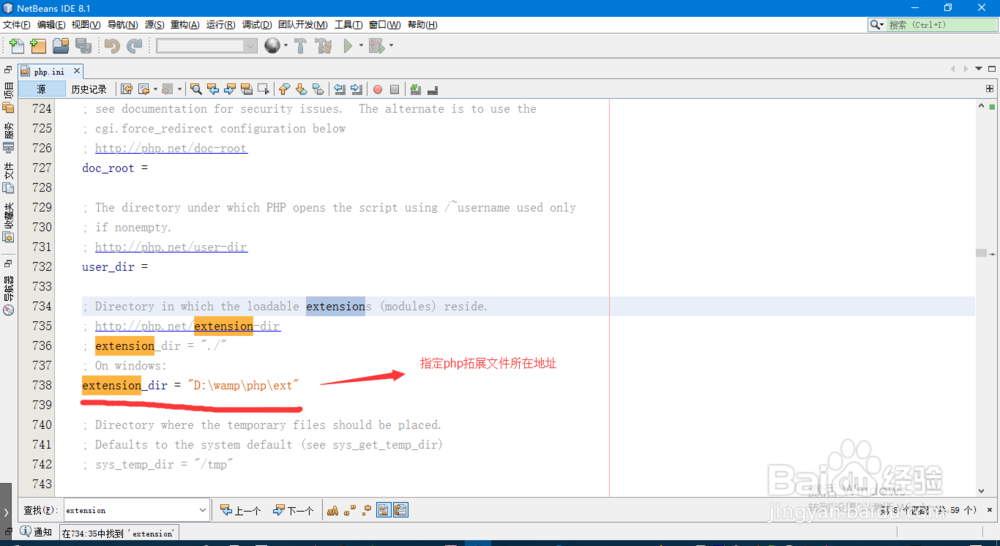This screenshot has height=546, width=1000.
Task: Toggle Match Case in the find bar
Action: click(x=332, y=510)
